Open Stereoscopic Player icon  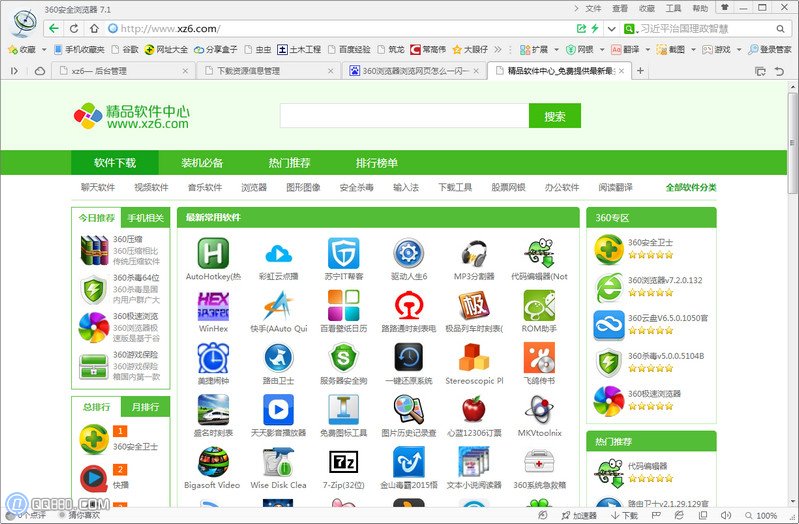coord(474,358)
